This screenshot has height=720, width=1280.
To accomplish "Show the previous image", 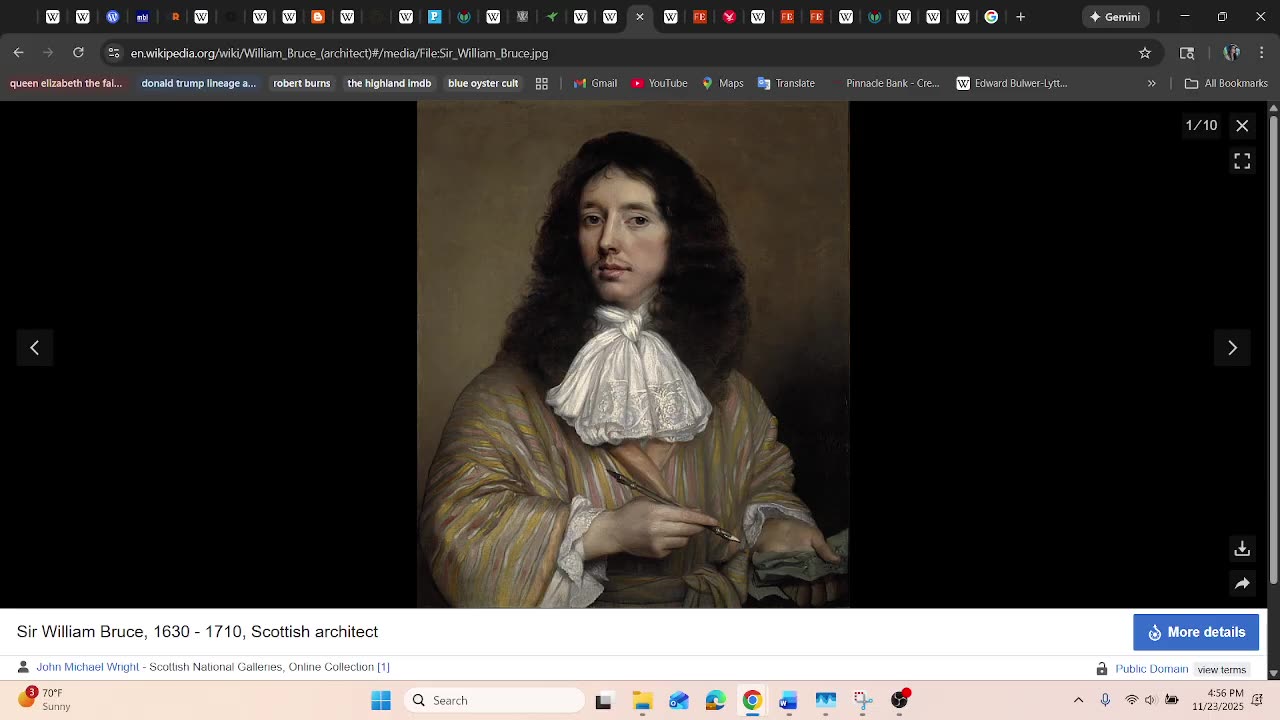I will coord(35,348).
